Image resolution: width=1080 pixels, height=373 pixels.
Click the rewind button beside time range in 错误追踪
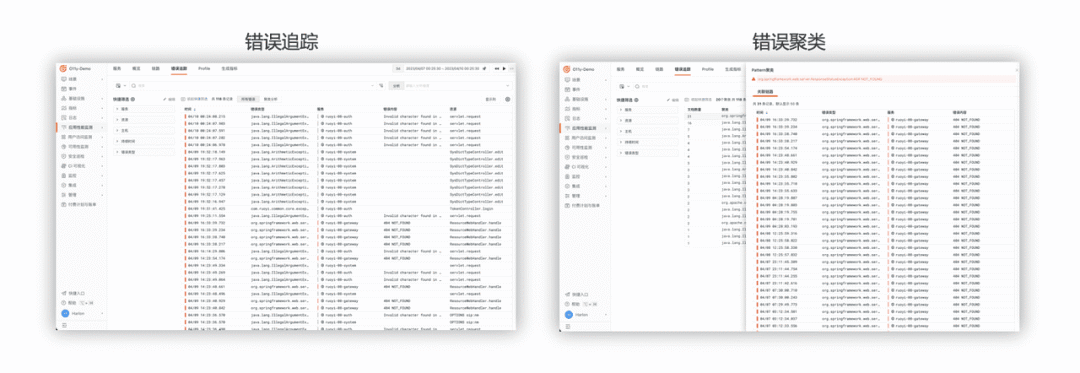coord(497,68)
